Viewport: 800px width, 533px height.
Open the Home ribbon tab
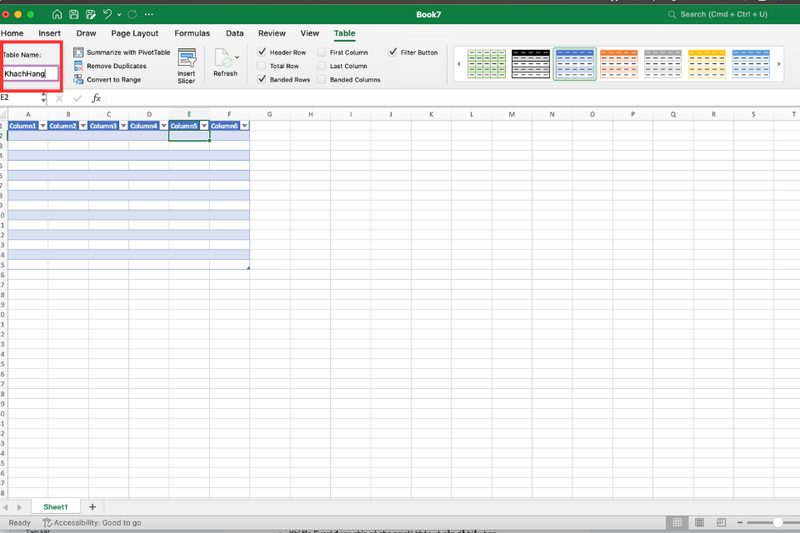pyautogui.click(x=12, y=33)
